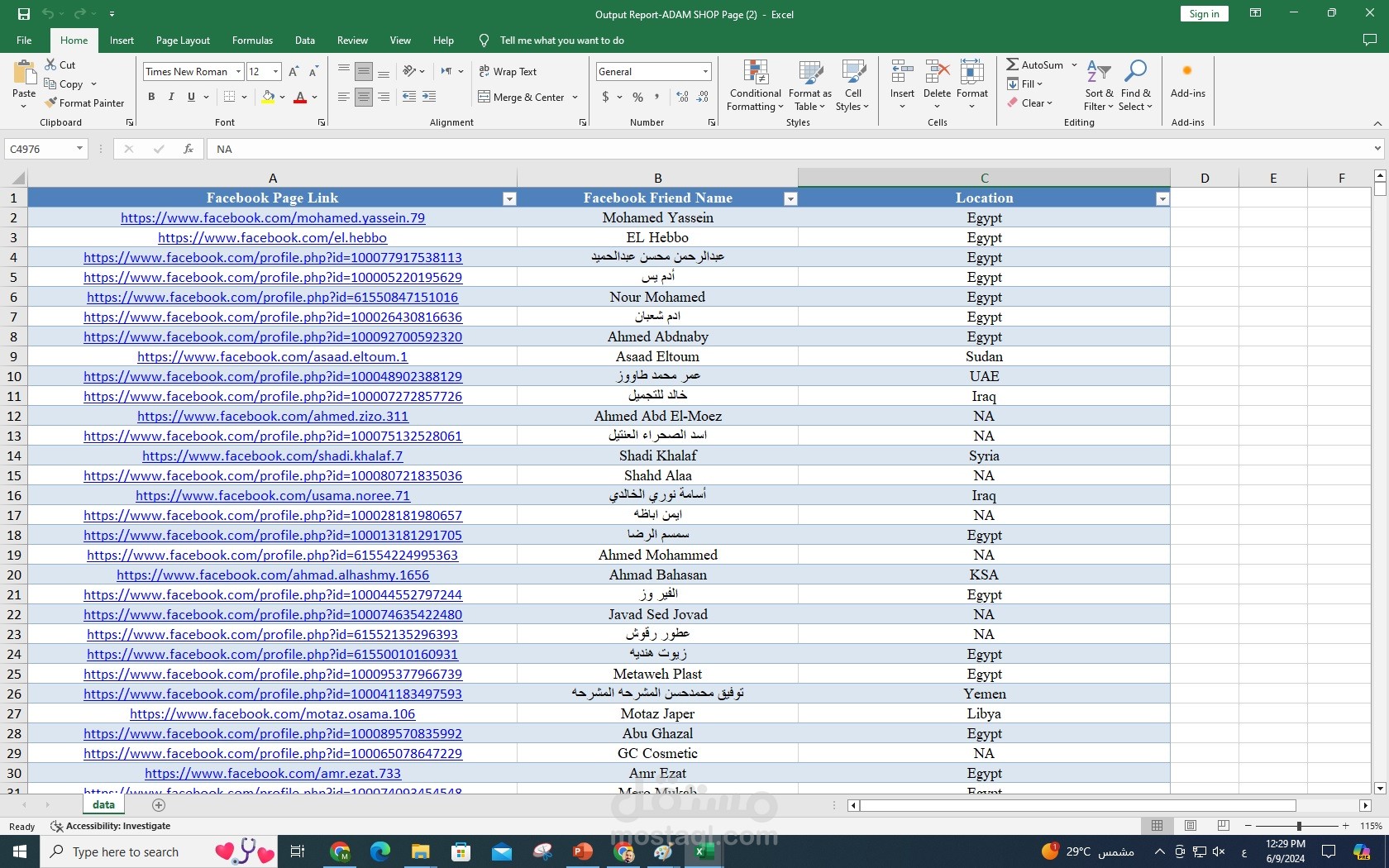Switch to the Formulas tab

coord(252,41)
